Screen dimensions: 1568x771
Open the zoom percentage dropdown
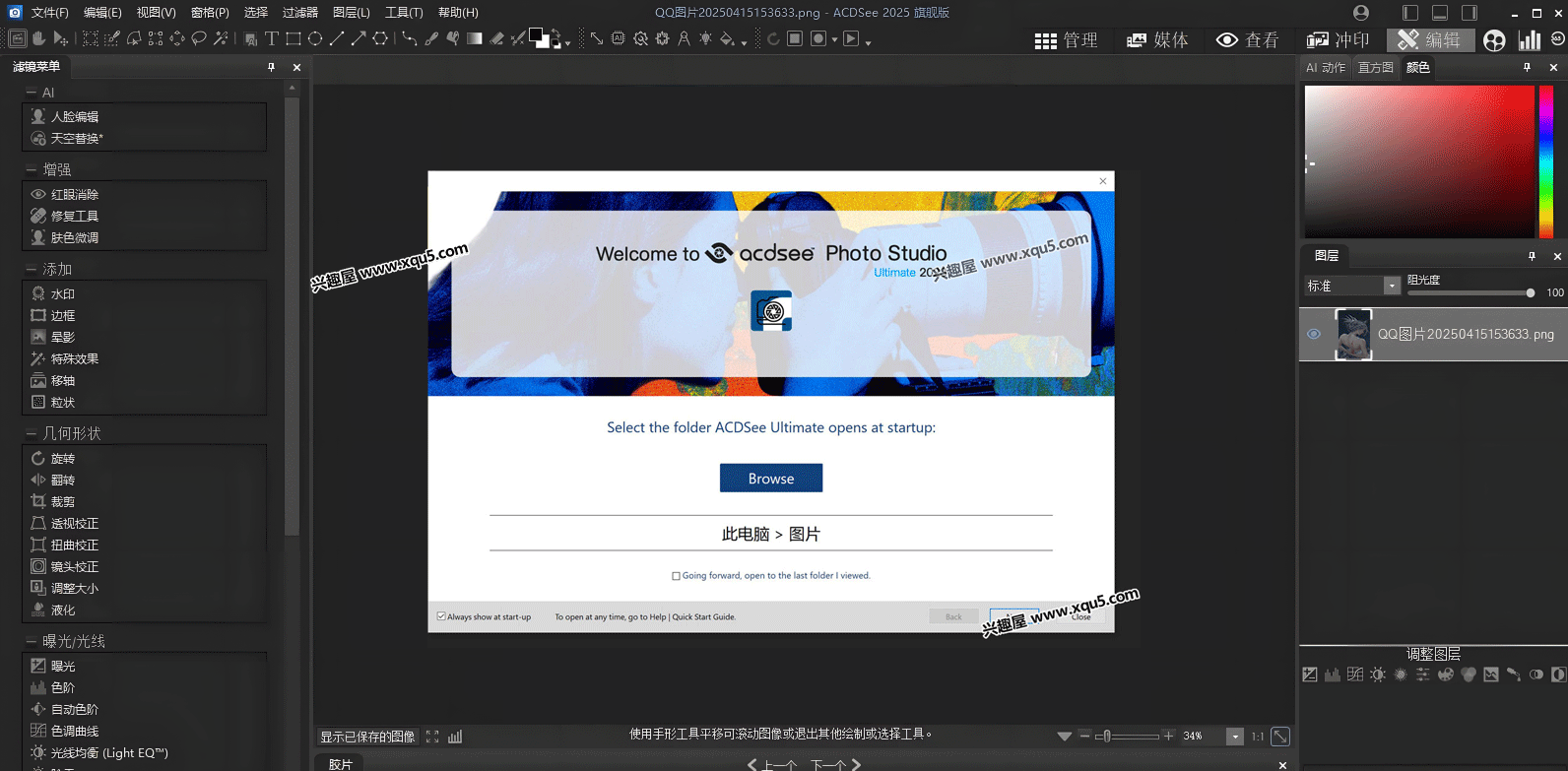coord(1234,737)
